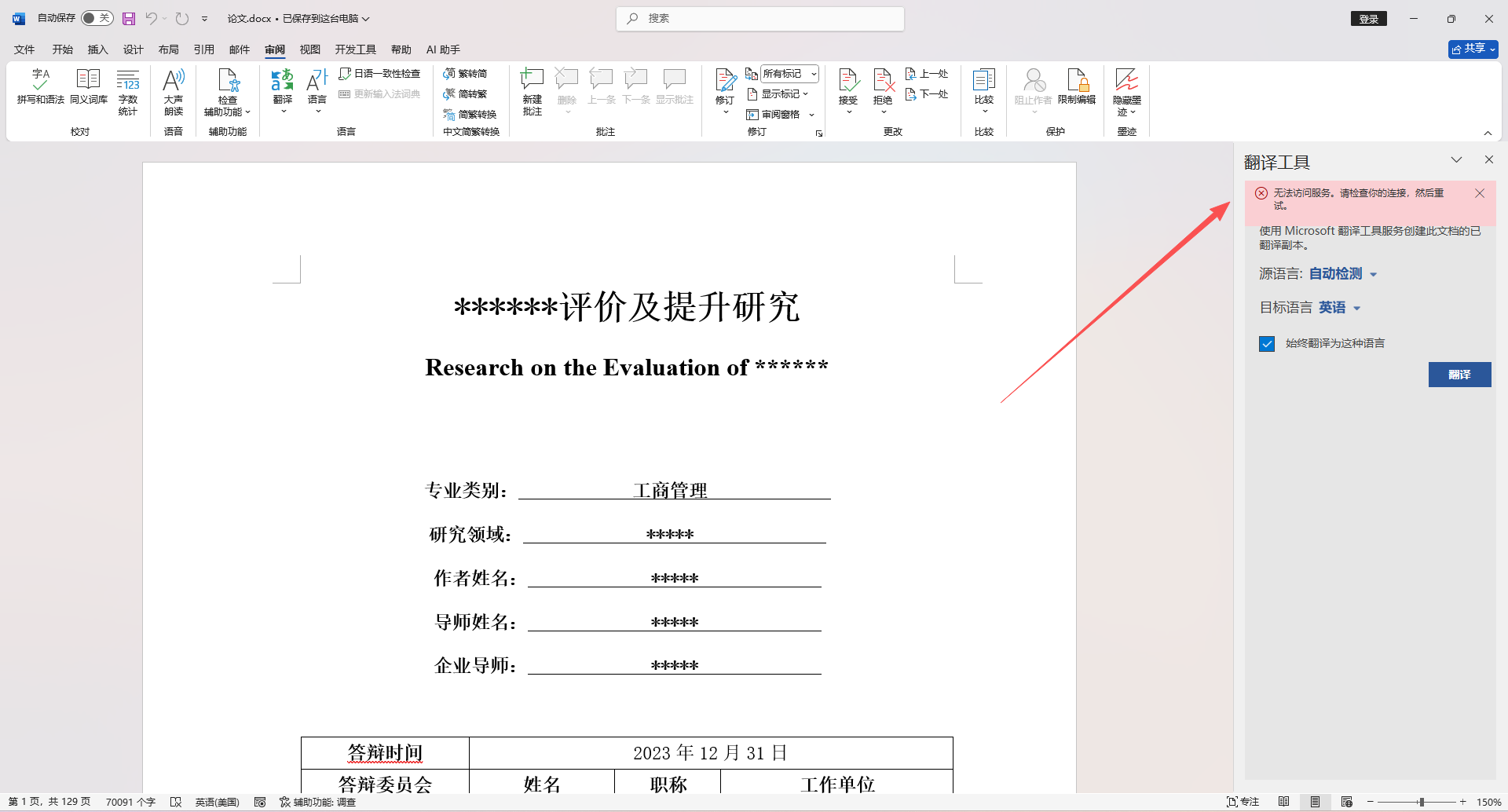Image resolution: width=1508 pixels, height=812 pixels.
Task: Convert text with 简转繁
Action: click(x=465, y=94)
